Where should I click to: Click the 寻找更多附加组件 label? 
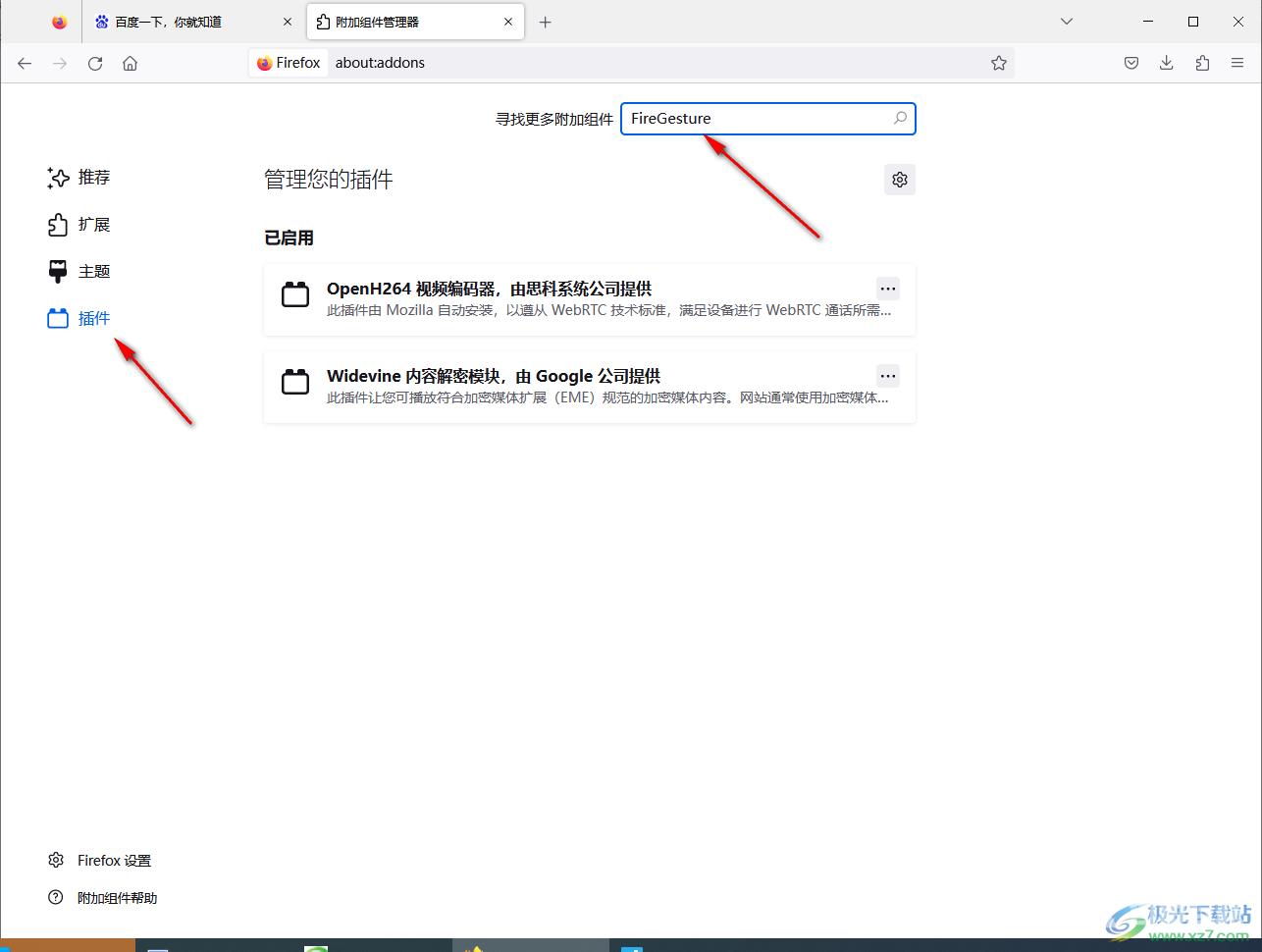553,119
